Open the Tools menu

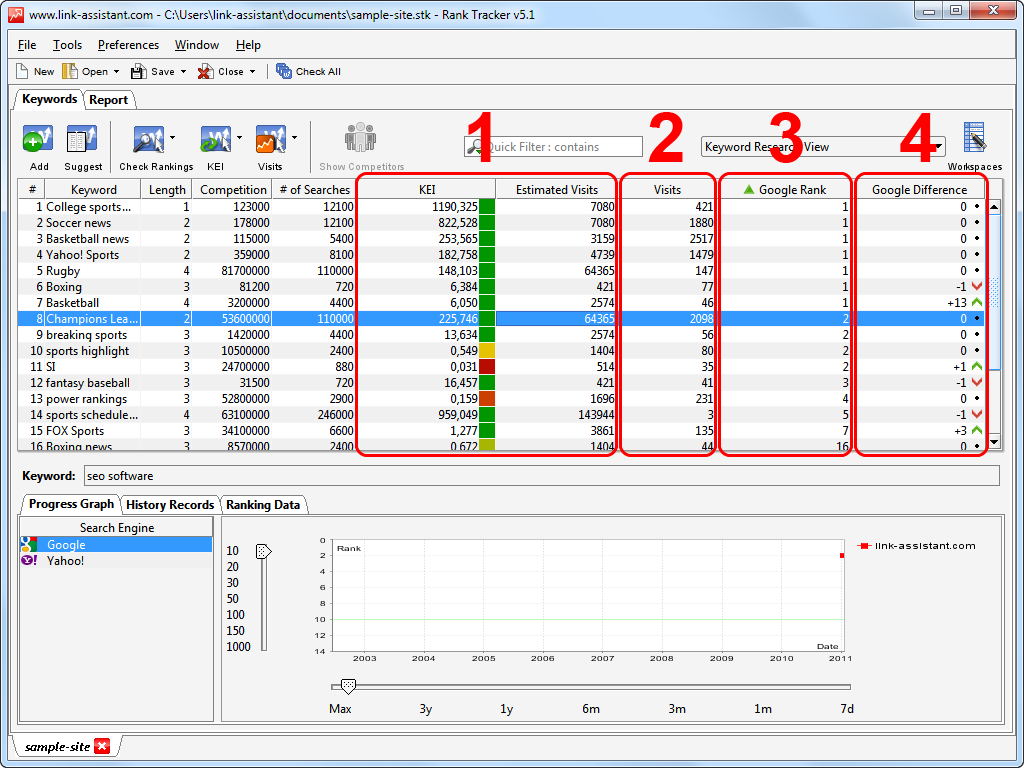click(x=67, y=45)
